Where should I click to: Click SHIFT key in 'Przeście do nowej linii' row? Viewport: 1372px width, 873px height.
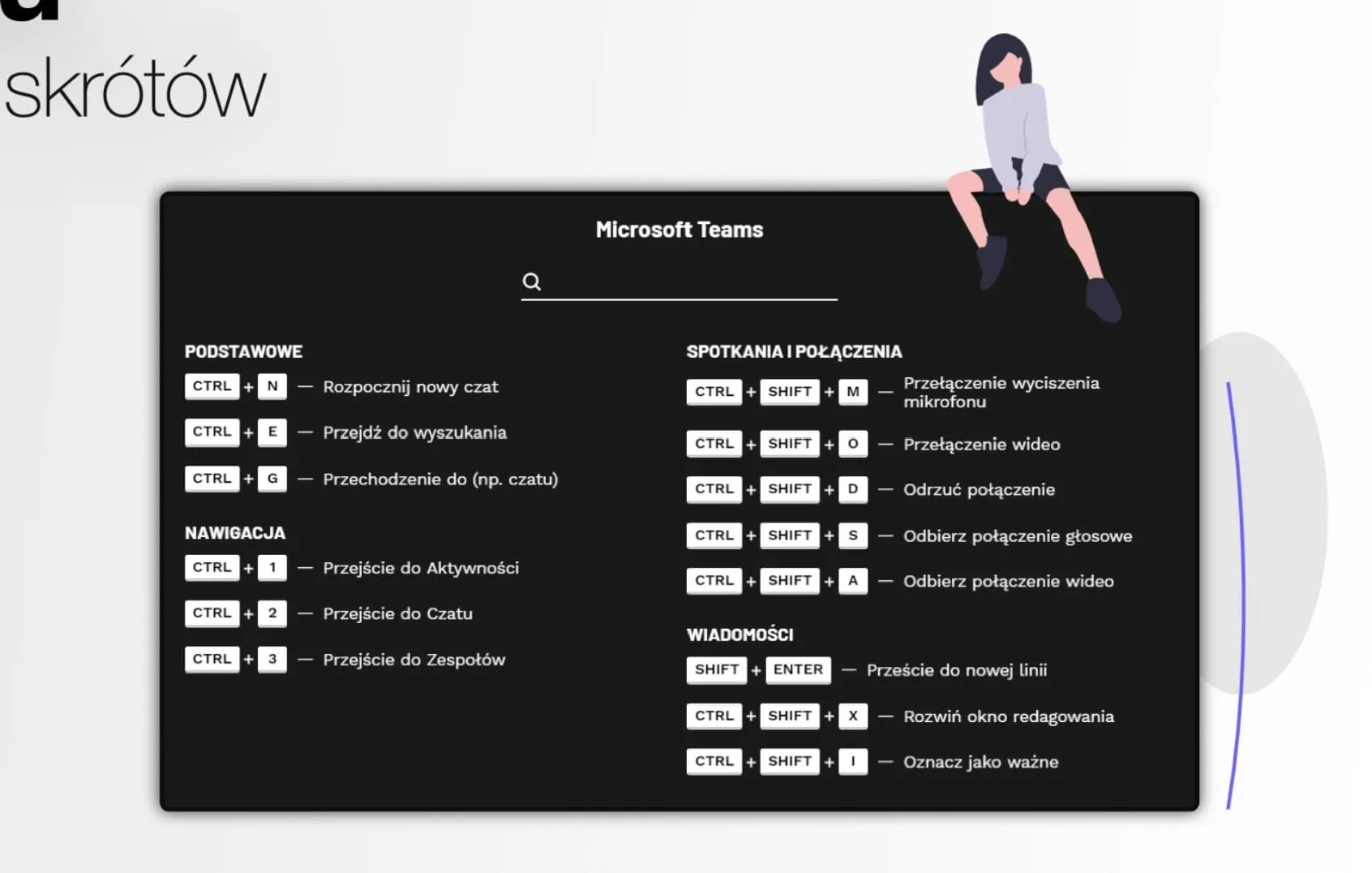tap(717, 669)
